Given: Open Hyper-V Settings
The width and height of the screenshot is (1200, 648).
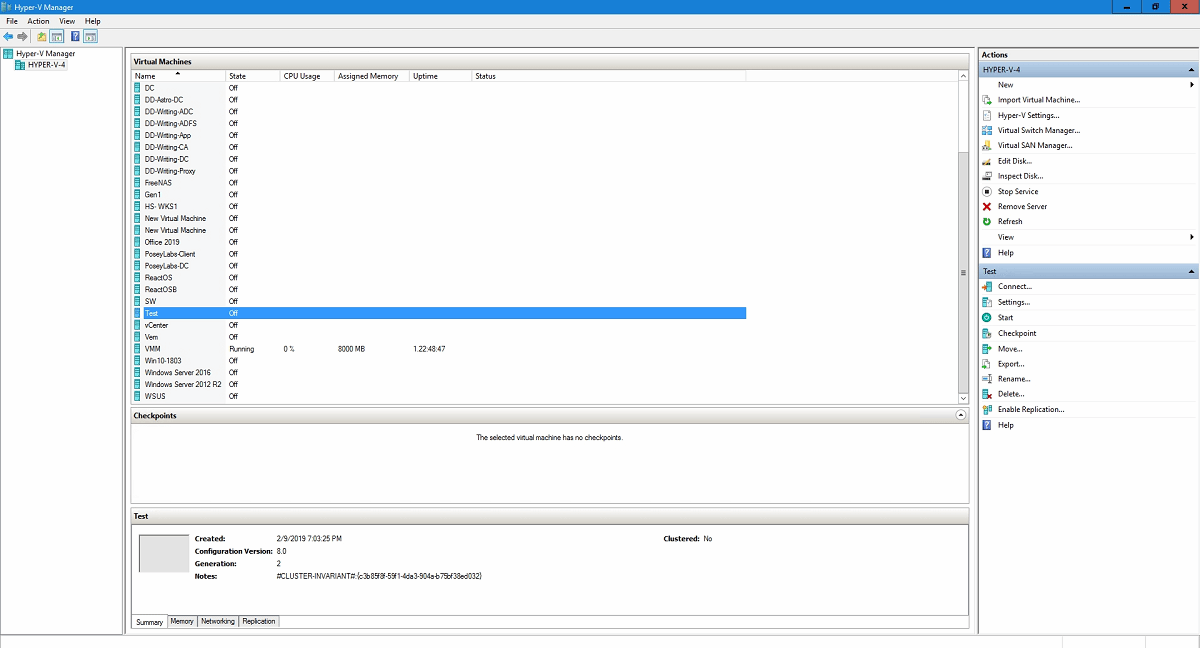Looking at the screenshot, I should 1027,115.
